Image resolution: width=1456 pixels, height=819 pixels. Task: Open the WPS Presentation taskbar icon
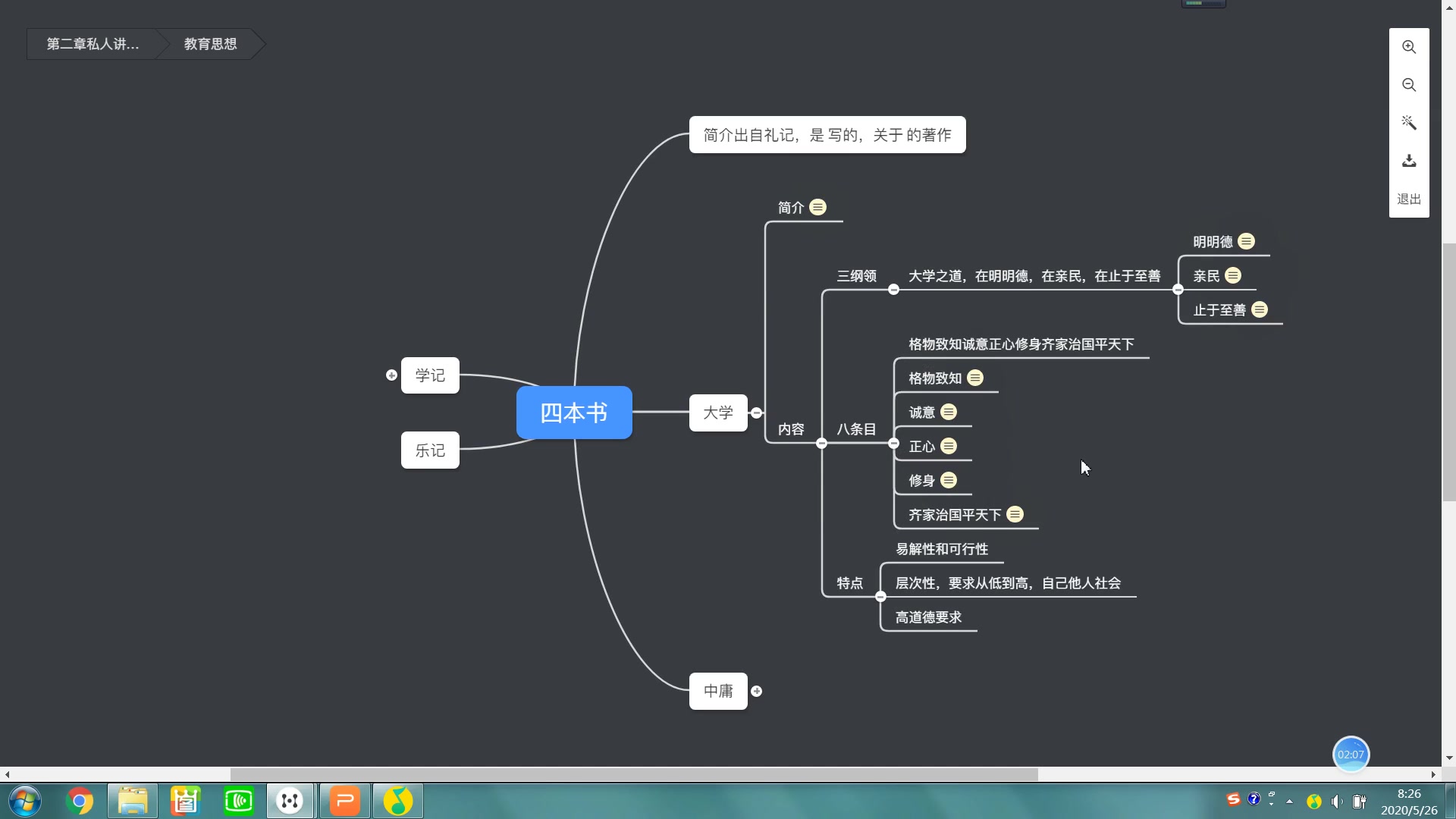[345, 801]
